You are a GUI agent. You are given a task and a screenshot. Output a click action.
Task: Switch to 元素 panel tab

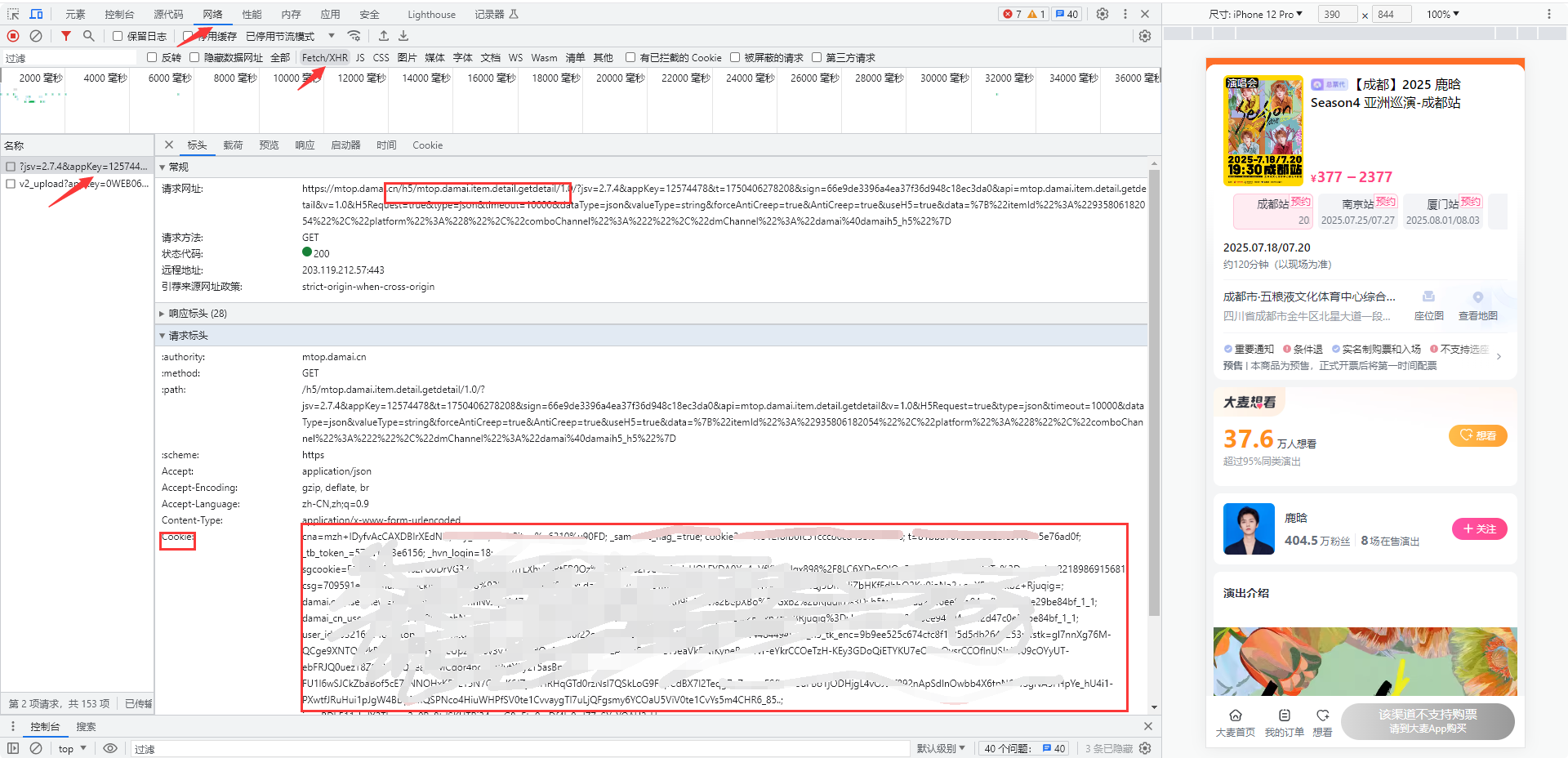pos(75,14)
